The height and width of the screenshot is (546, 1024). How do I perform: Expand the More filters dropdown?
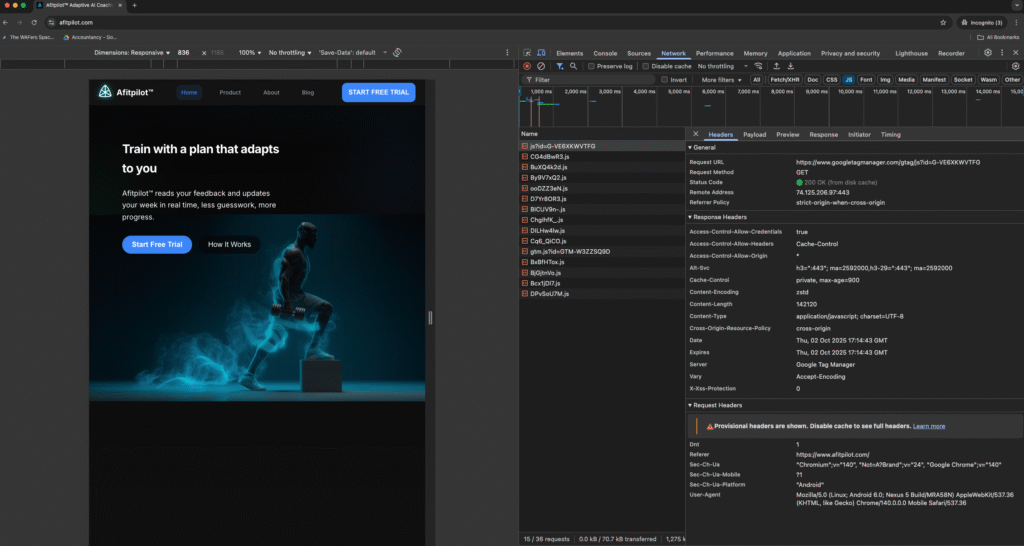point(720,80)
